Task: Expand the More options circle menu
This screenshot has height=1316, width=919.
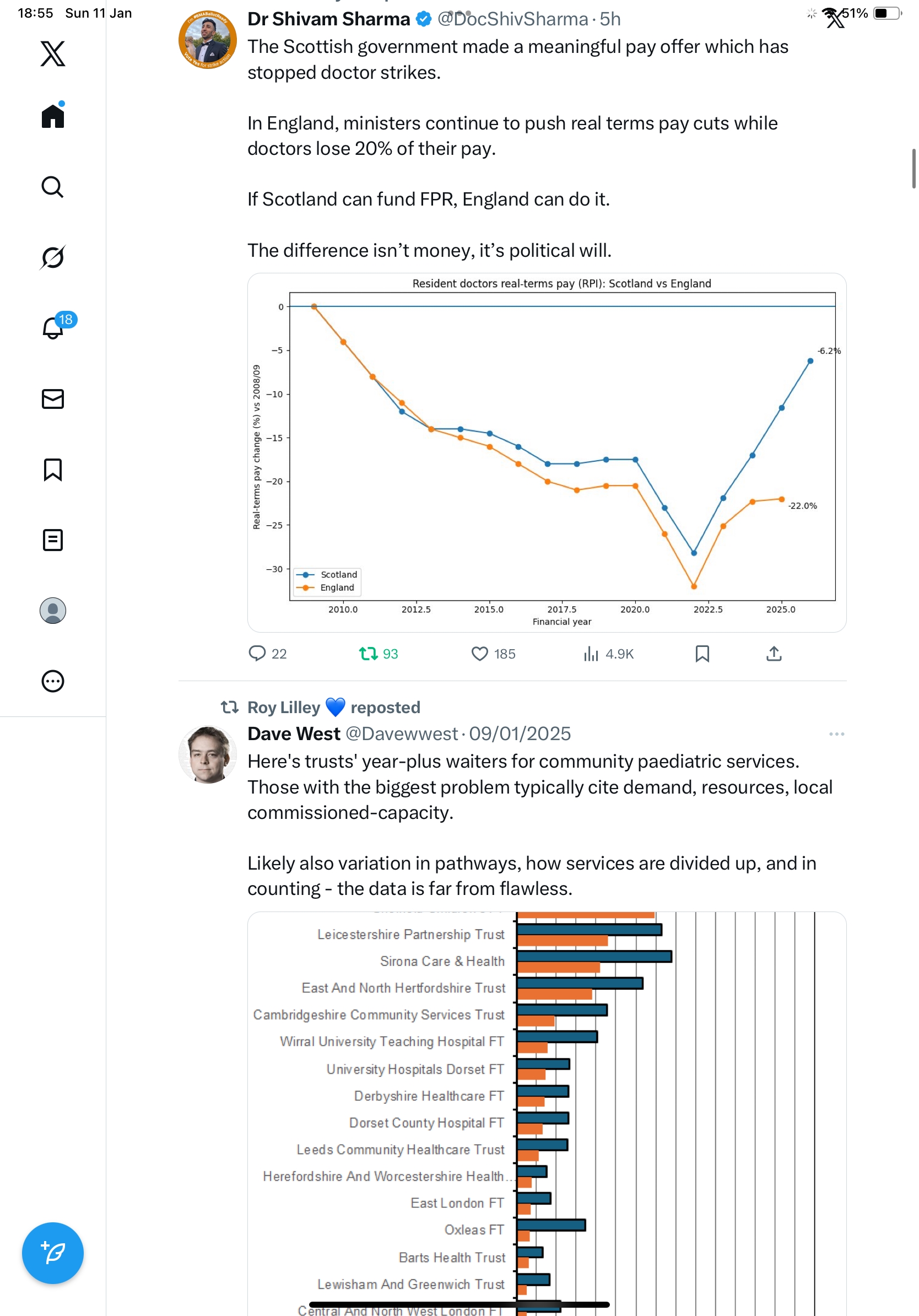Action: [x=53, y=681]
